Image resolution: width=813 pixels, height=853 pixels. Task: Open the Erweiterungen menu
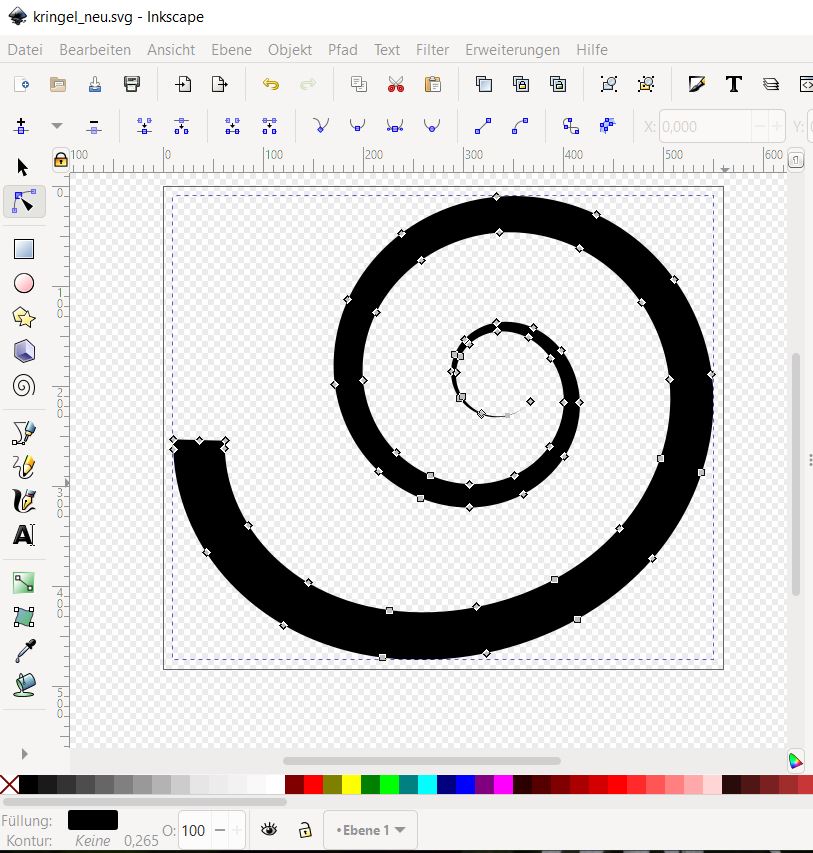(512, 50)
